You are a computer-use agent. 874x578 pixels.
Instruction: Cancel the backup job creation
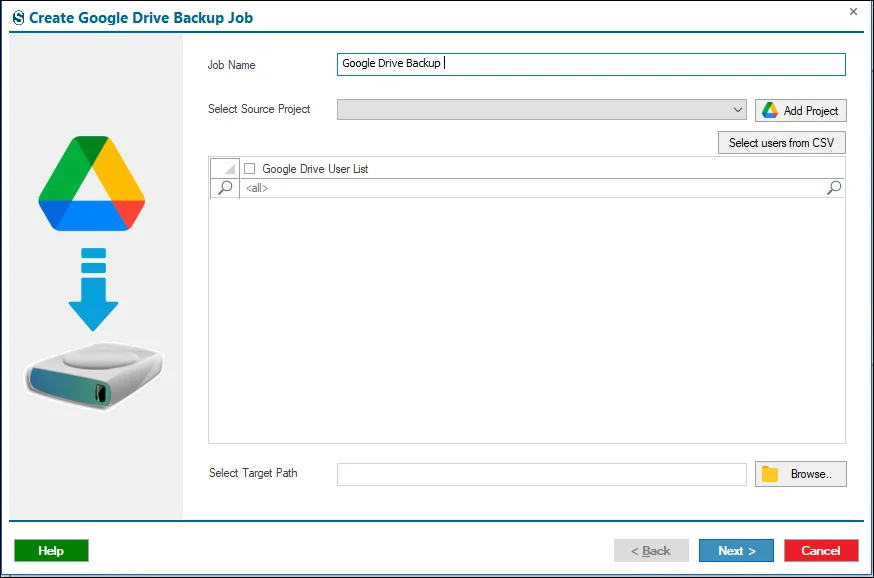pos(821,551)
